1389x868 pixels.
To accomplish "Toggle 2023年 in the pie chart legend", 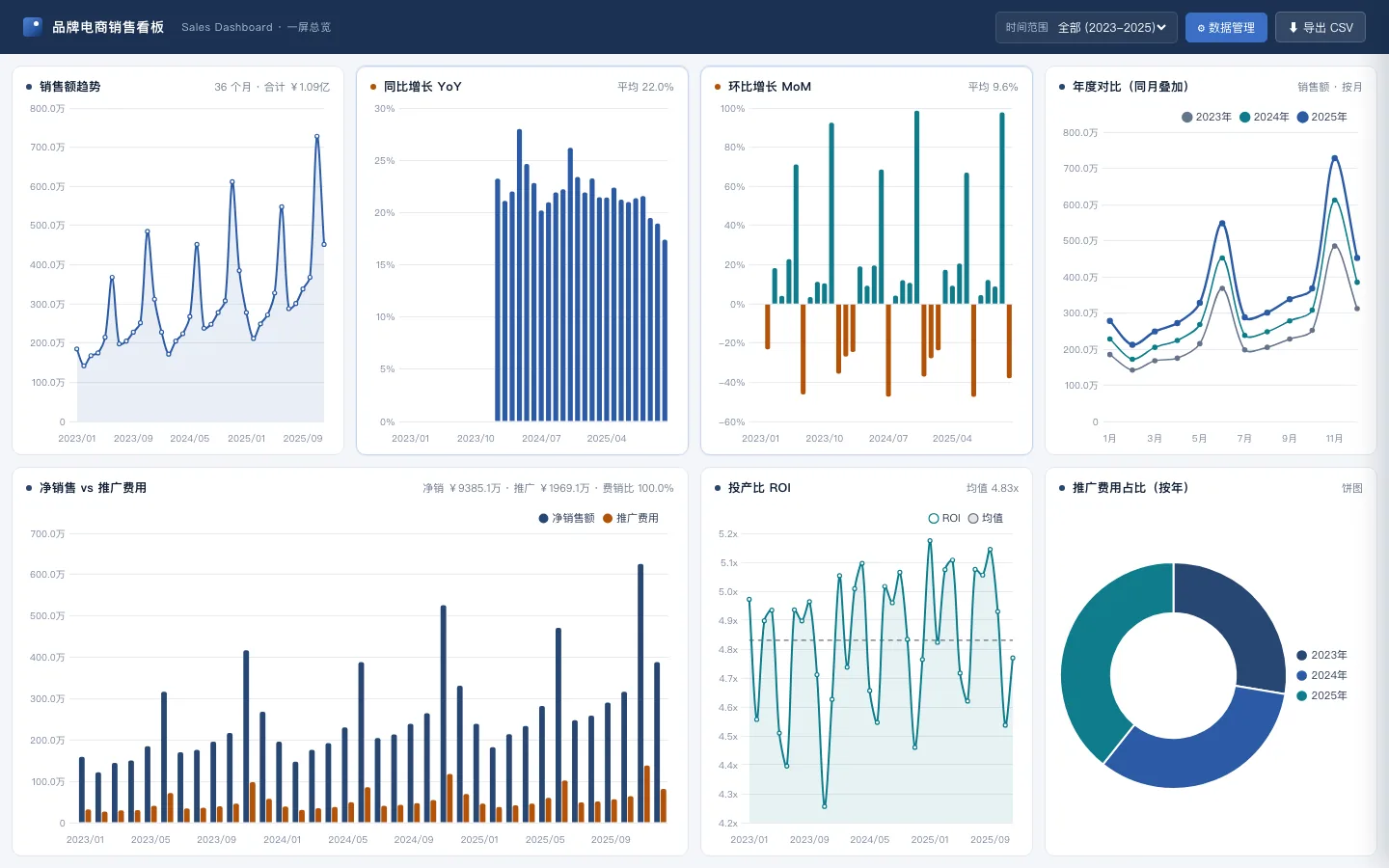I will click(1321, 655).
